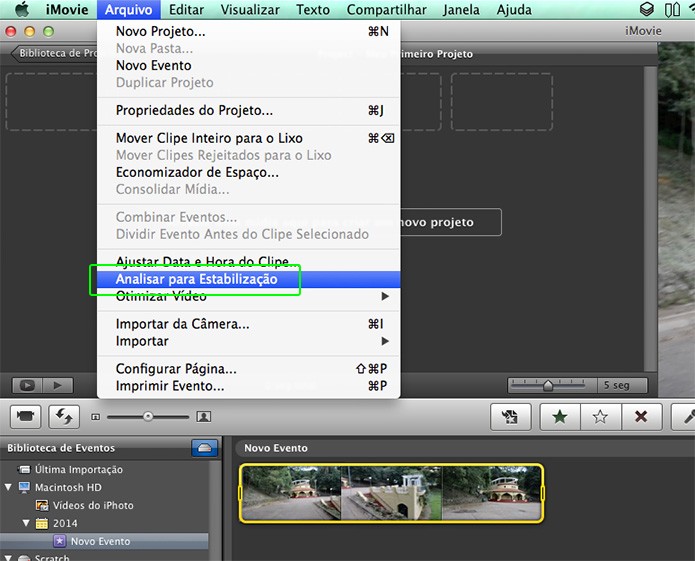
Task: Choose Importar da Câmera...
Action: tap(249, 324)
